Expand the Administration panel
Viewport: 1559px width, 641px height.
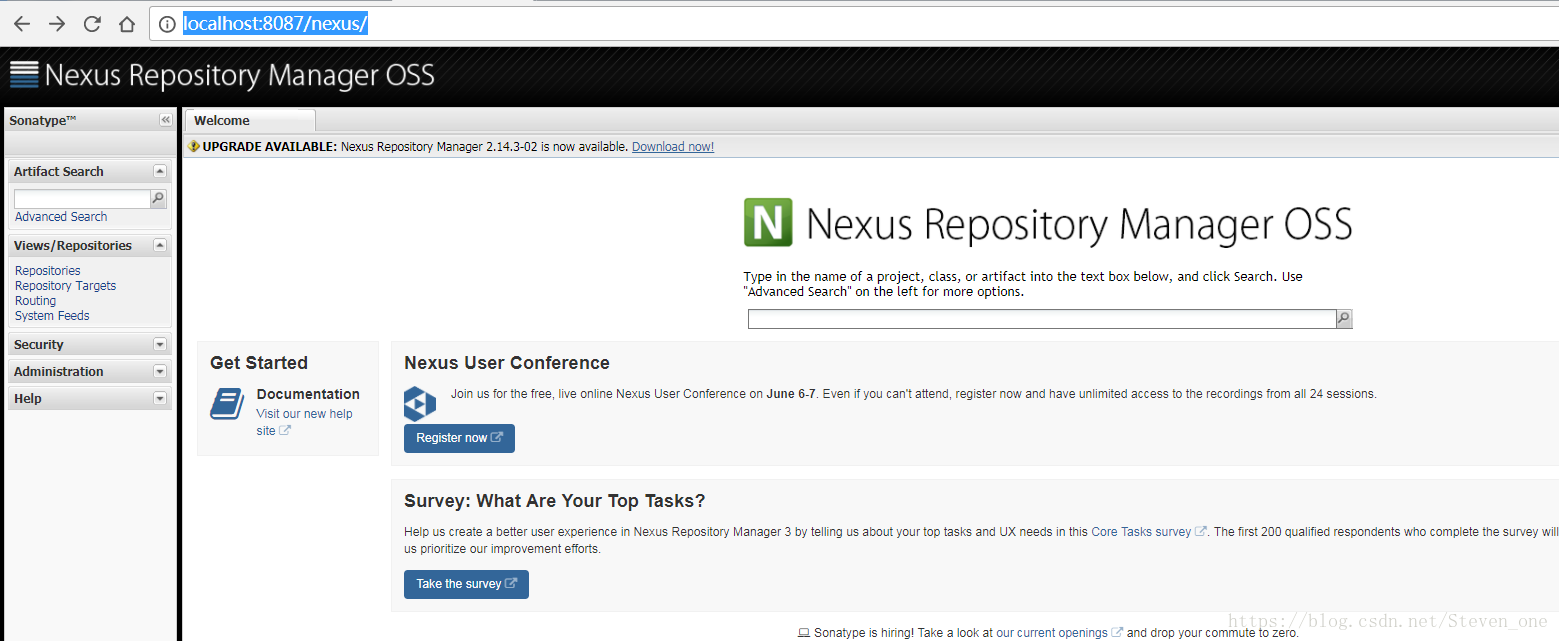[x=160, y=371]
